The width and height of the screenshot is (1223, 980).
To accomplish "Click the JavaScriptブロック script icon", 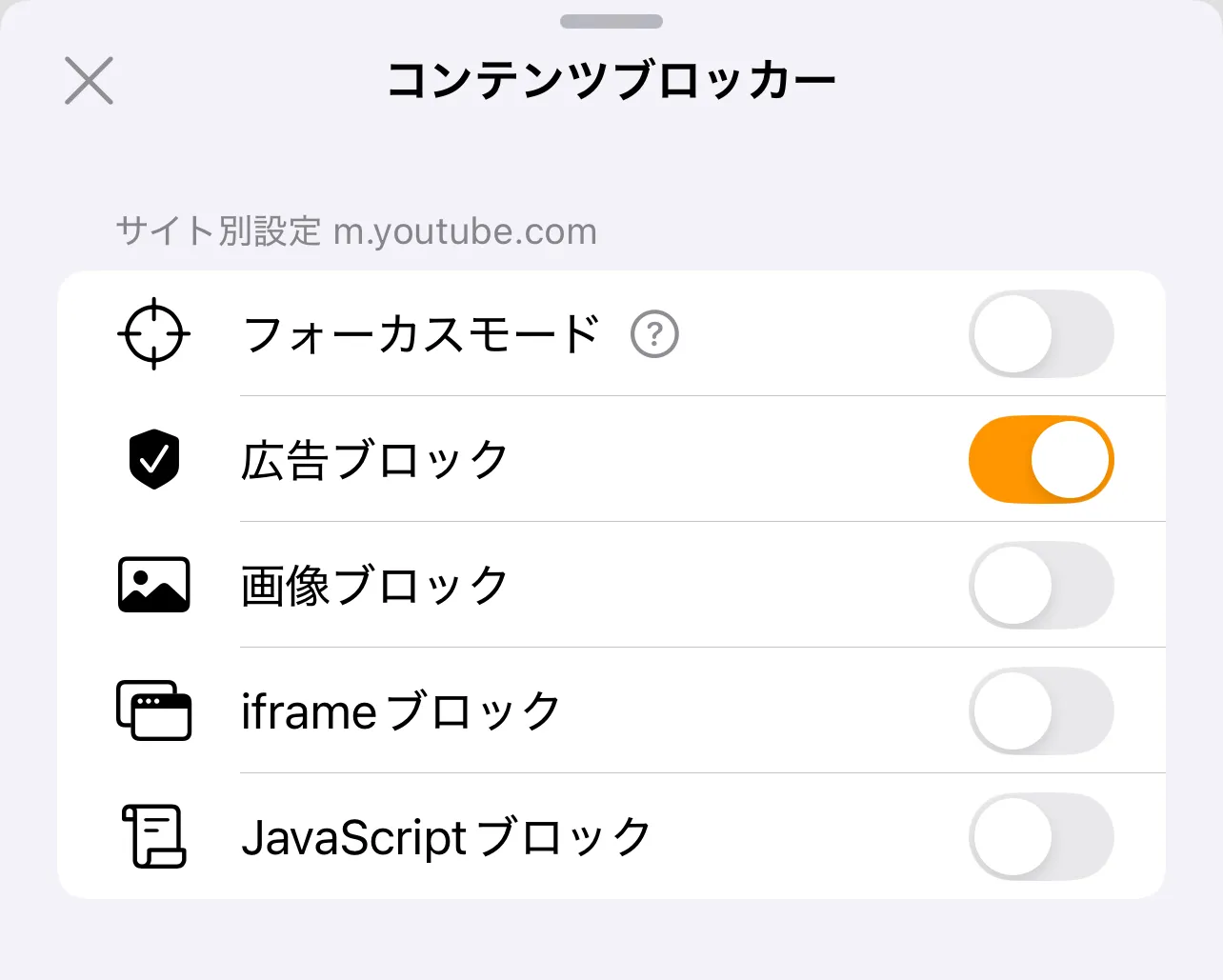I will click(x=153, y=836).
